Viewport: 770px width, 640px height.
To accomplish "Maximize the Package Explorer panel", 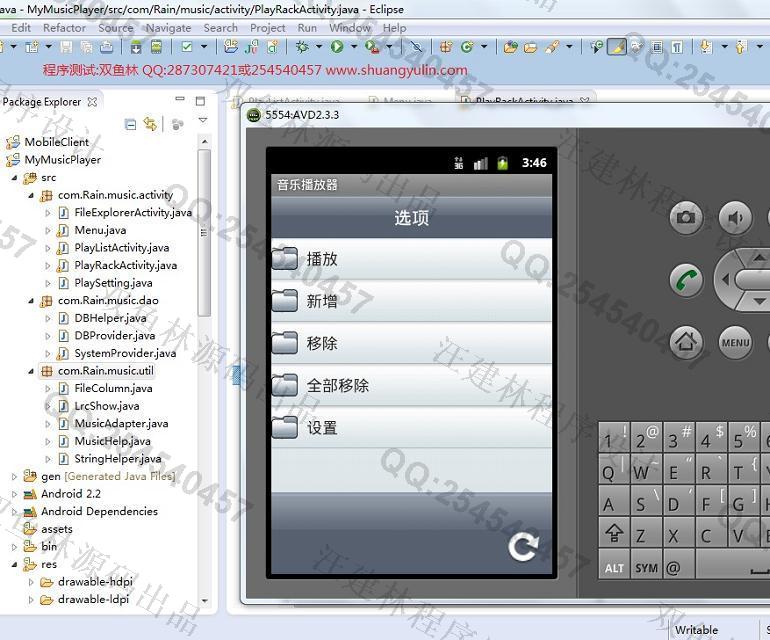I will [200, 101].
